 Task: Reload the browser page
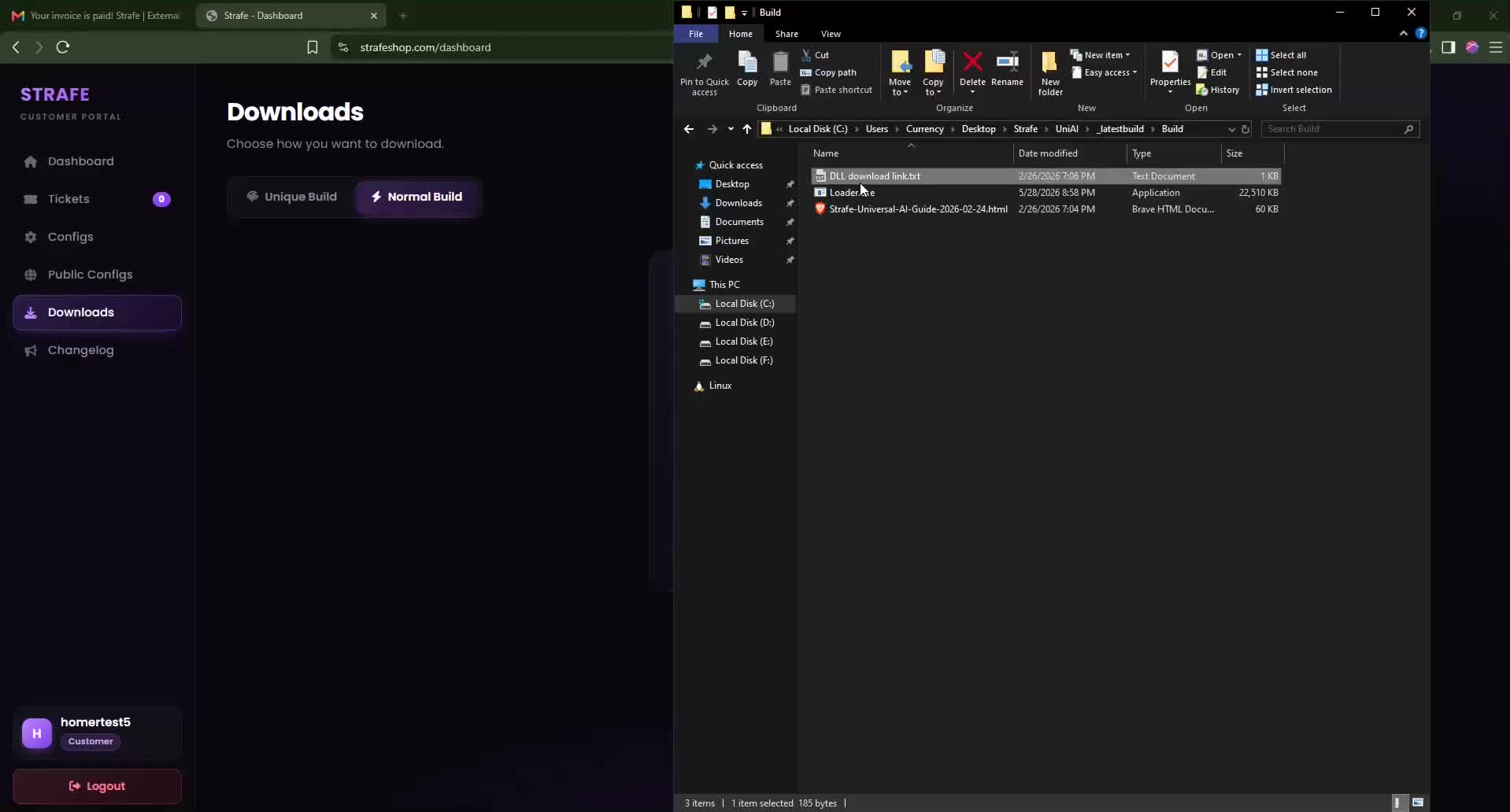coord(63,47)
